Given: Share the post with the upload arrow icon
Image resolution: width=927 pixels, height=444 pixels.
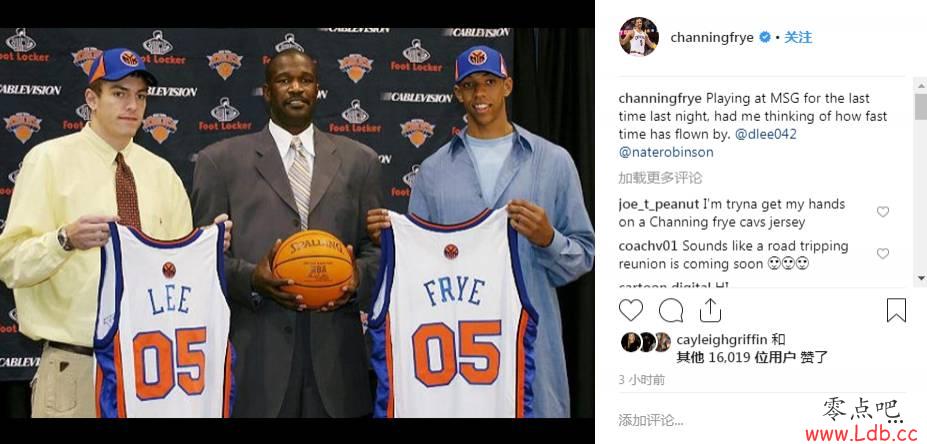Looking at the screenshot, I should (710, 310).
